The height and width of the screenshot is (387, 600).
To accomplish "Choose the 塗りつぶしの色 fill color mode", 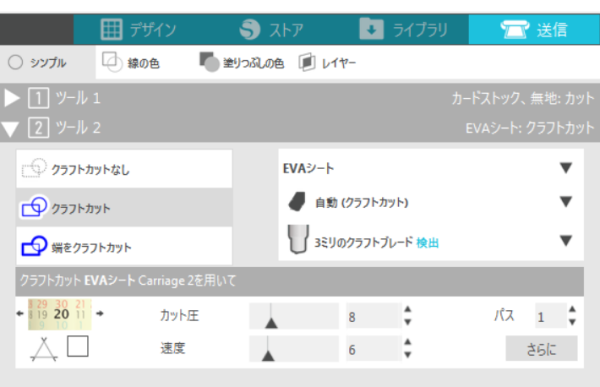I will click(241, 62).
